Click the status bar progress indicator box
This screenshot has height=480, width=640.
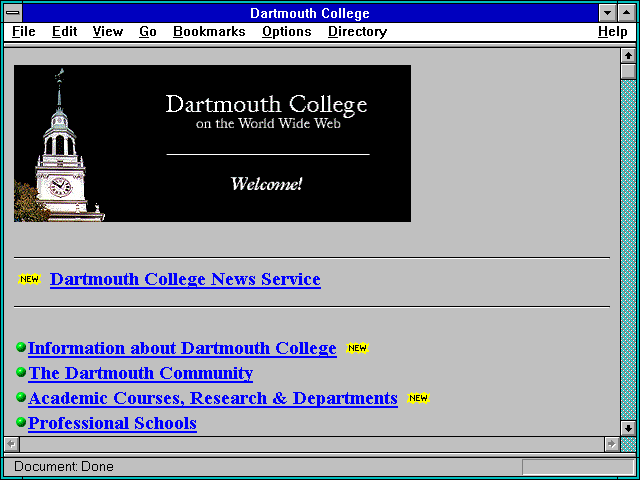tap(578, 467)
